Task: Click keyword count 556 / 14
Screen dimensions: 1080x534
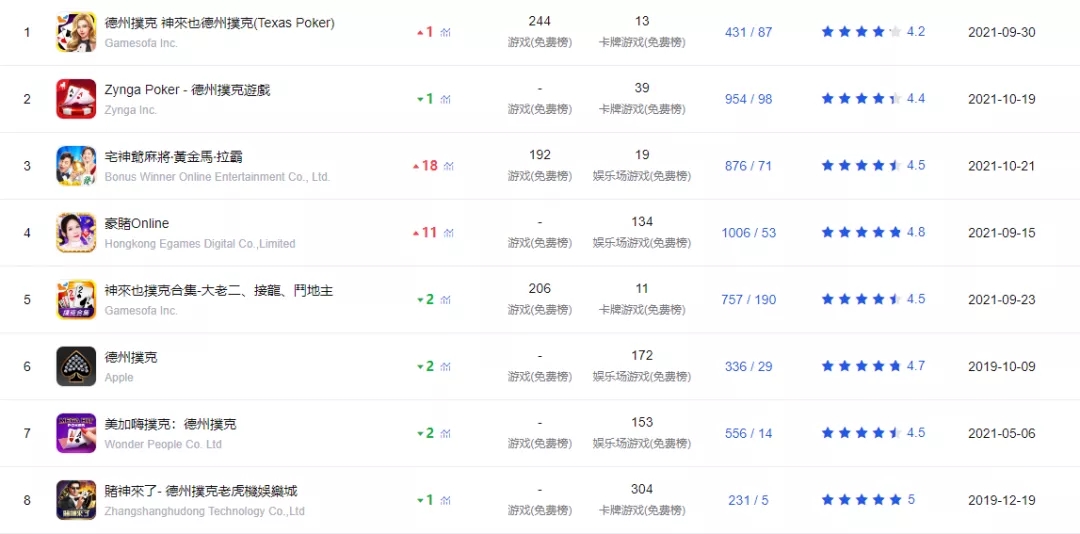Action: (749, 433)
